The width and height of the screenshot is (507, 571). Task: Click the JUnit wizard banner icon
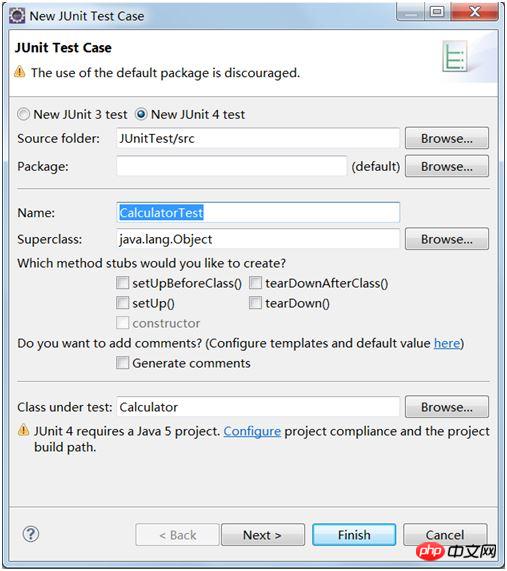click(x=455, y=56)
